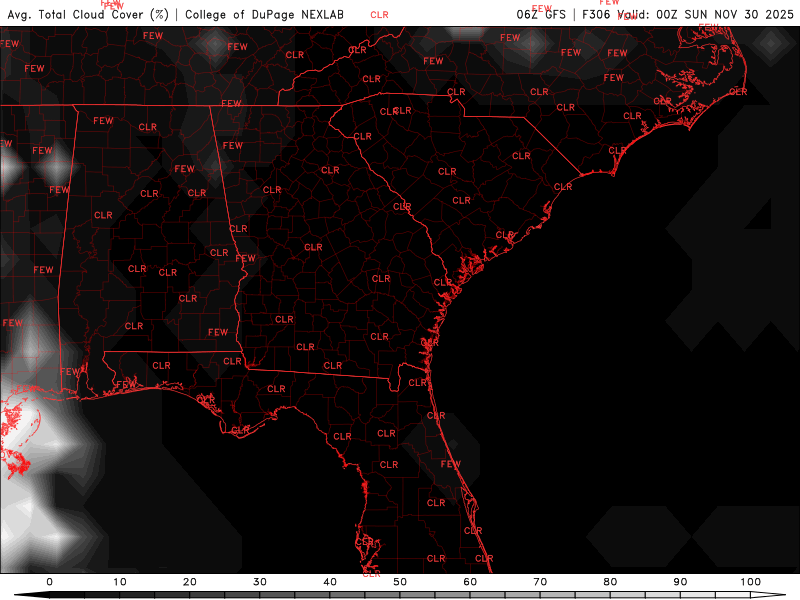Click the legend value '0'
The width and height of the screenshot is (800, 600).
(x=49, y=582)
